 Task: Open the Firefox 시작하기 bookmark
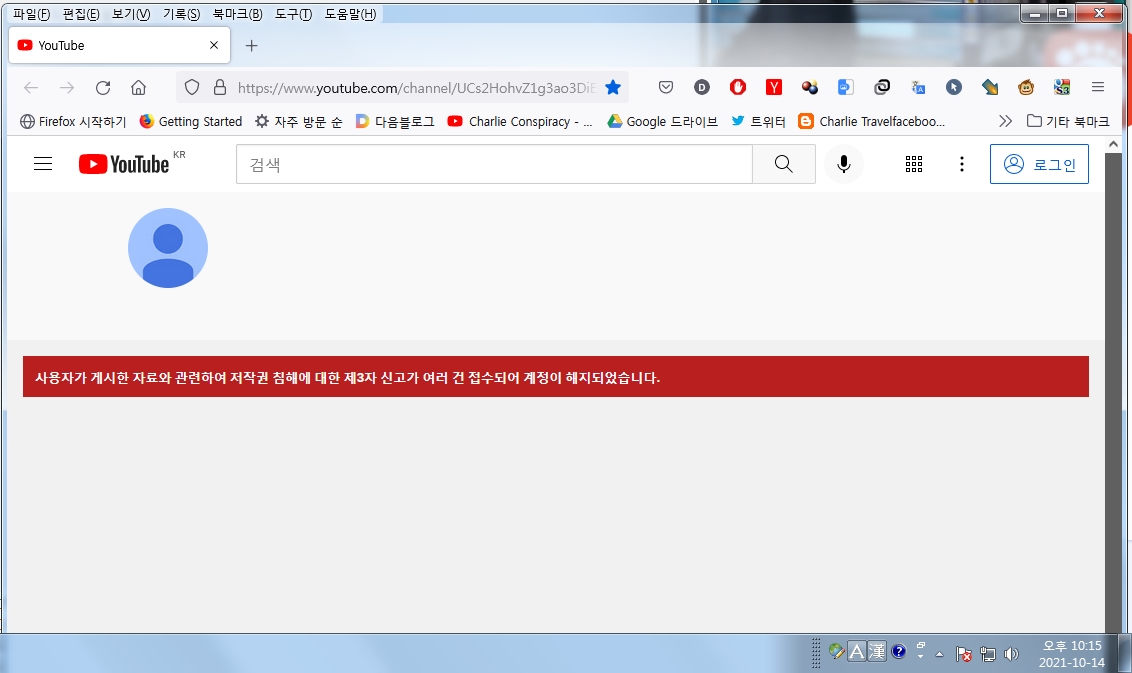point(73,121)
